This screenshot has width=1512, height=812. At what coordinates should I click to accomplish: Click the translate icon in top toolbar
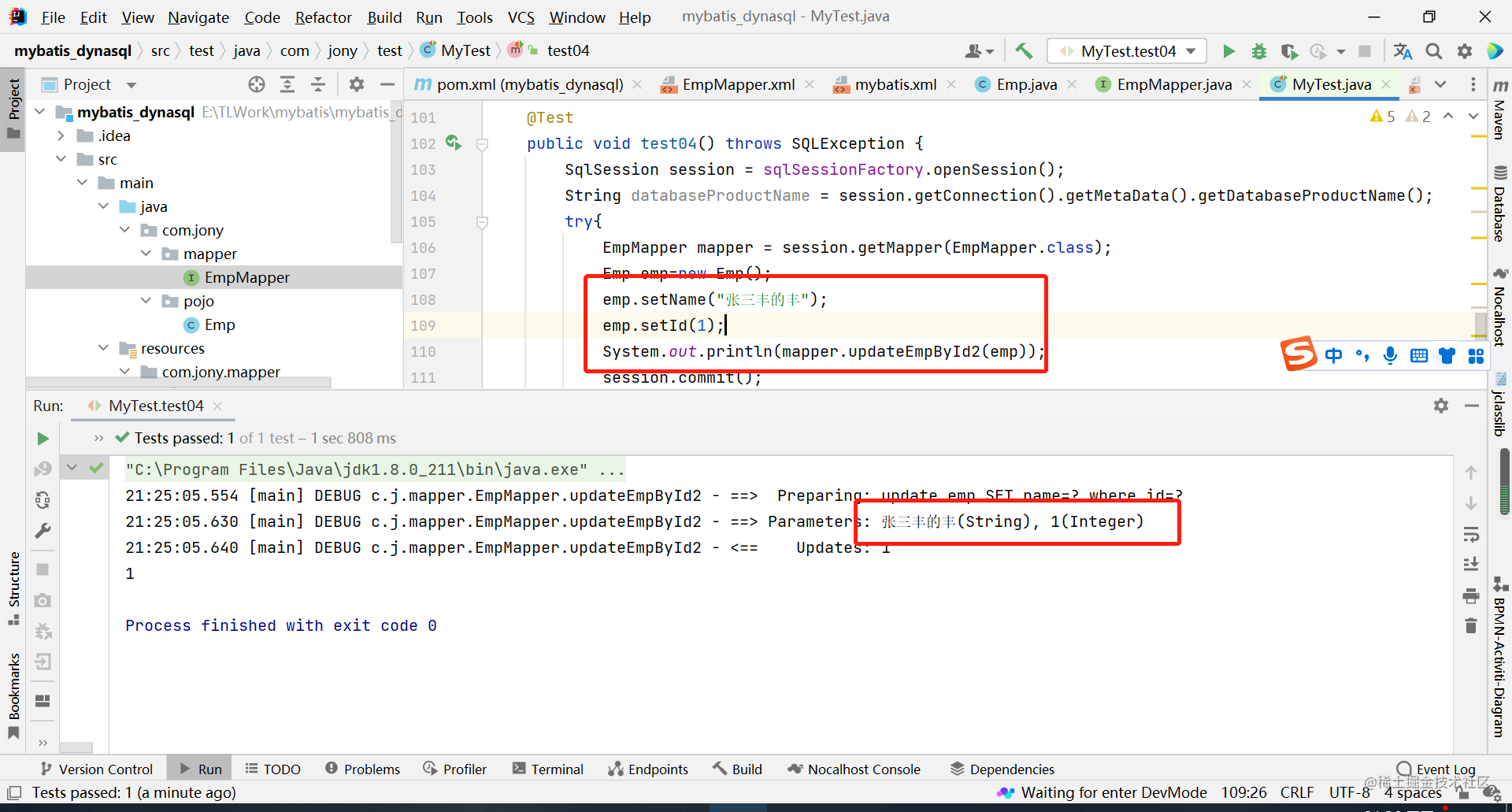[x=1403, y=51]
